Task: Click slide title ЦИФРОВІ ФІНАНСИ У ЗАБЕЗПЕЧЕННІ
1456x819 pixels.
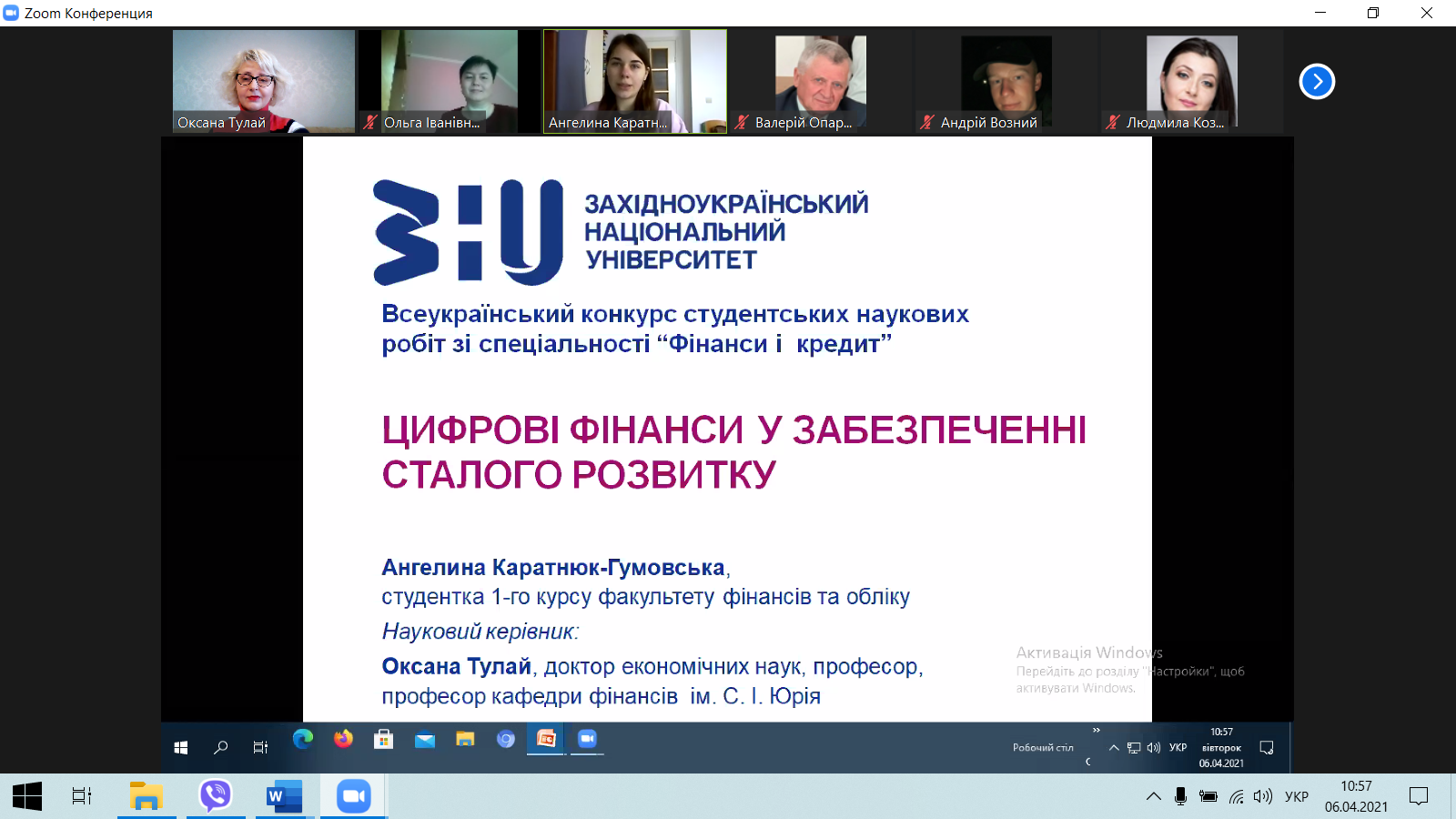Action: (734, 430)
